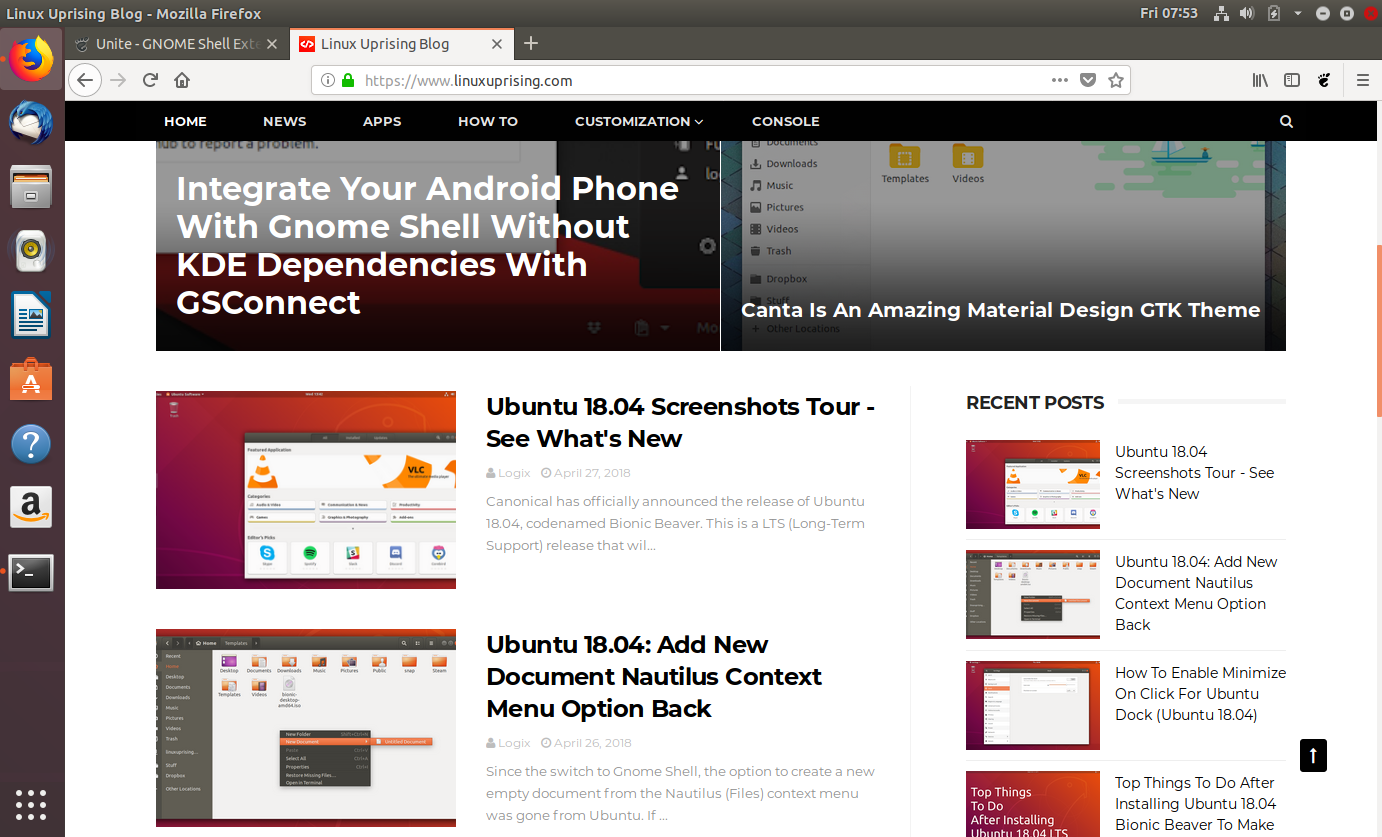Open Firefox from the Ubuntu dock
The width and height of the screenshot is (1382, 837).
click(x=32, y=59)
